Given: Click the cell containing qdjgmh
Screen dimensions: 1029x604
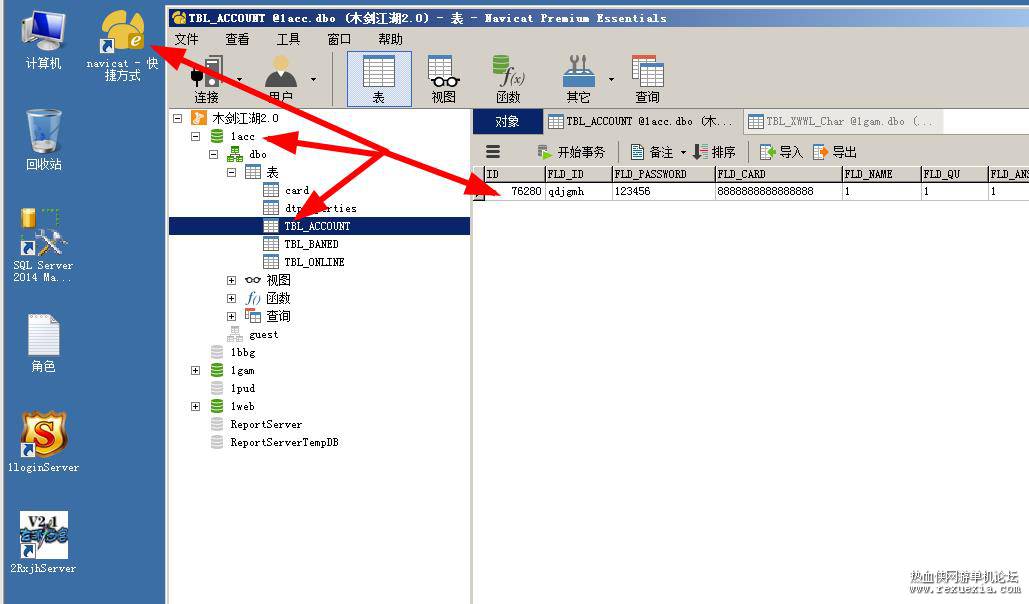Looking at the screenshot, I should pos(578,191).
